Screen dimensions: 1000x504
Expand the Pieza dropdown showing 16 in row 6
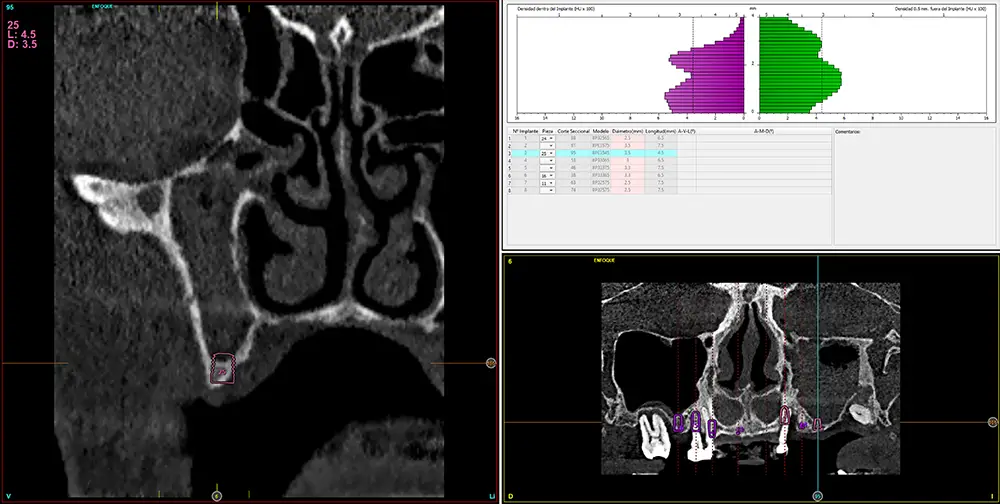546,175
